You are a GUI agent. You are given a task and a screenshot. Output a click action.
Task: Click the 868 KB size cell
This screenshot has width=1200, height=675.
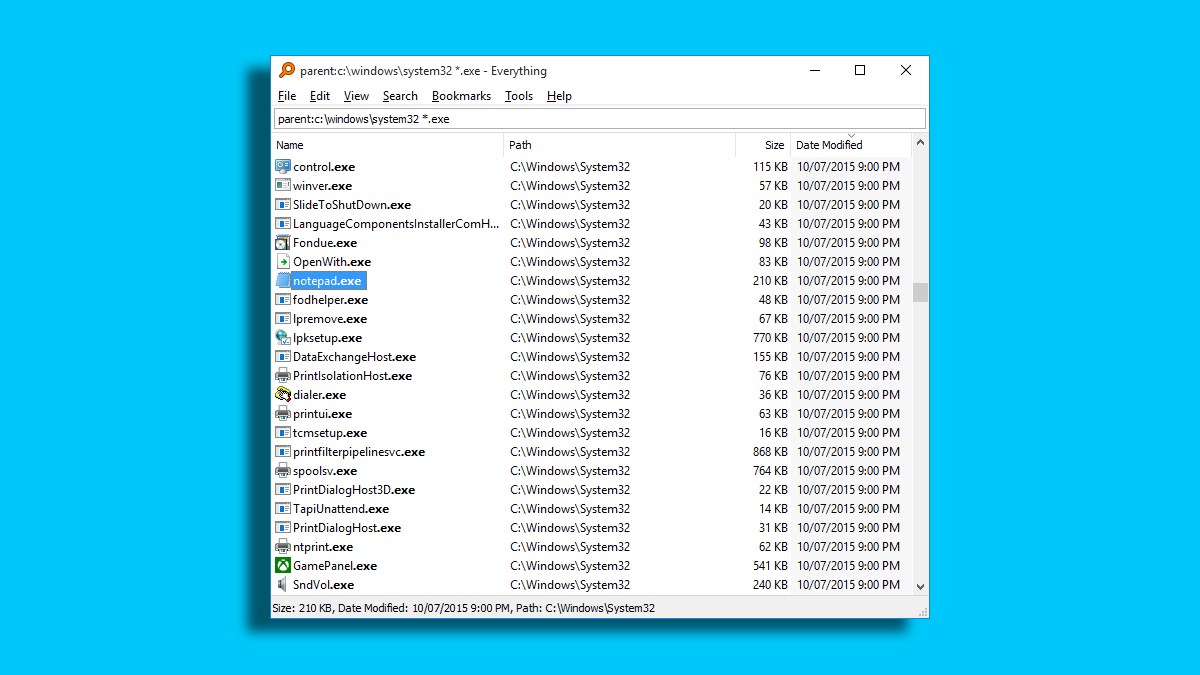click(770, 452)
